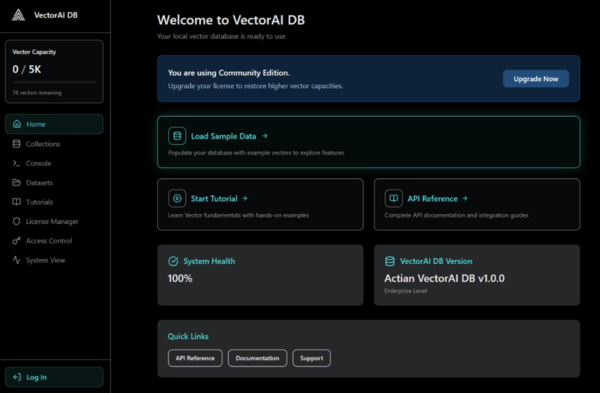Click the arrow next to Load Sample Data

click(265, 136)
